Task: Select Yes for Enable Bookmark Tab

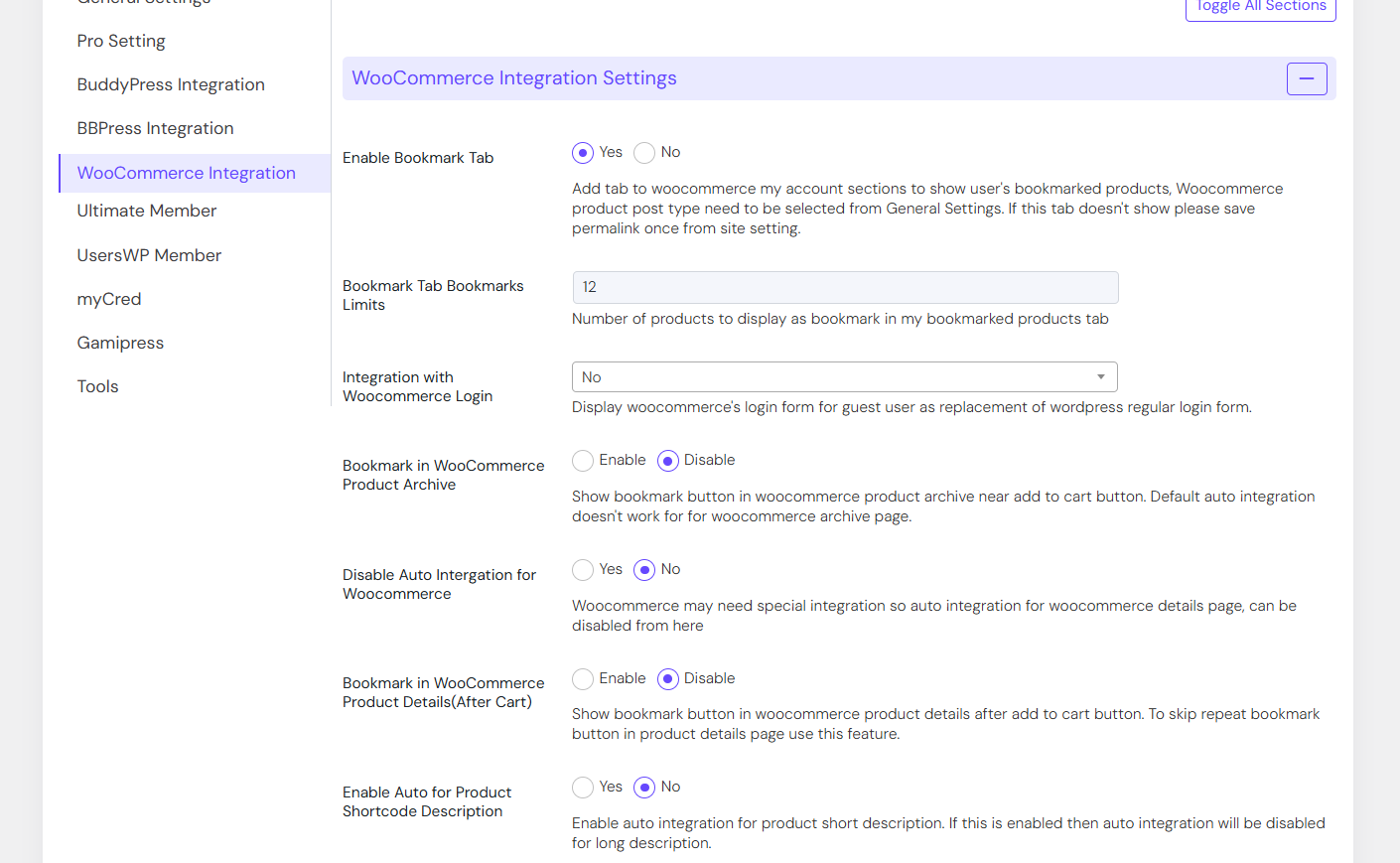Action: (583, 153)
